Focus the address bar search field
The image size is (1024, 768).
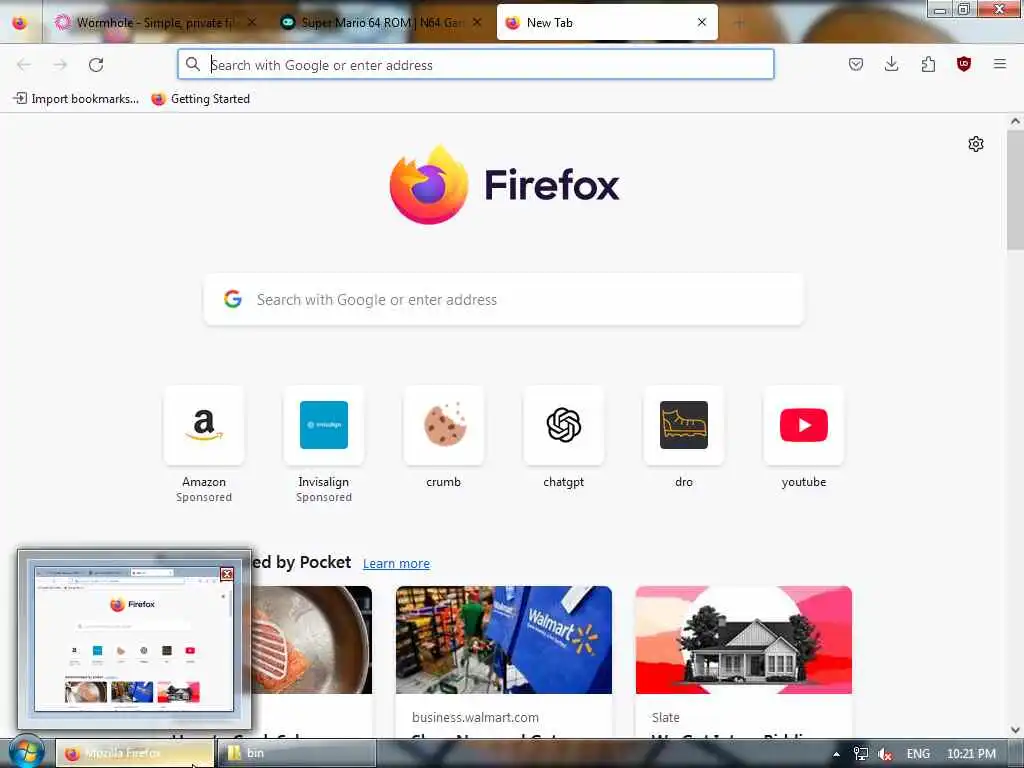coord(475,65)
